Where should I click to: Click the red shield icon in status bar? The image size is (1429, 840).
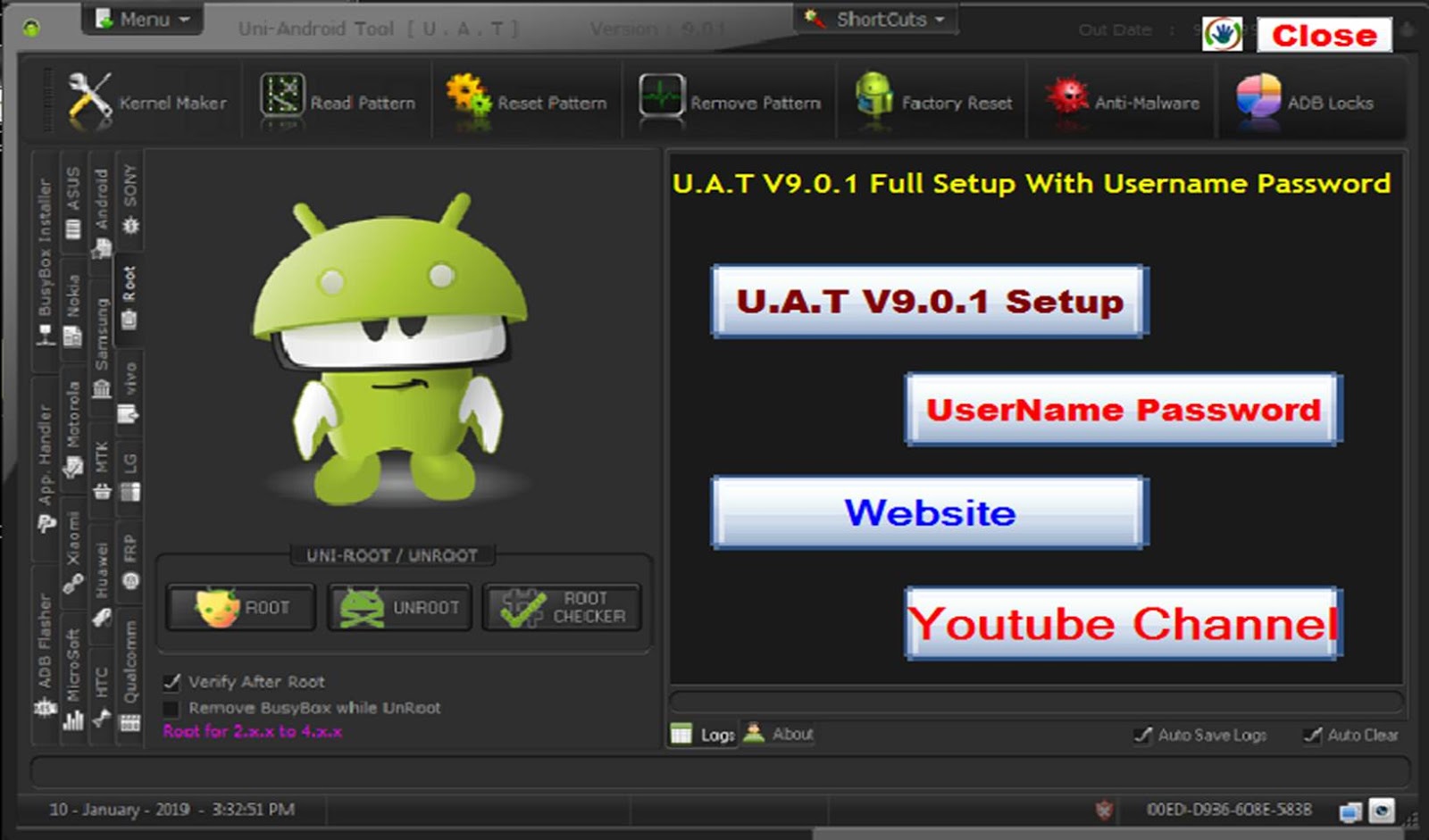coord(1105,810)
